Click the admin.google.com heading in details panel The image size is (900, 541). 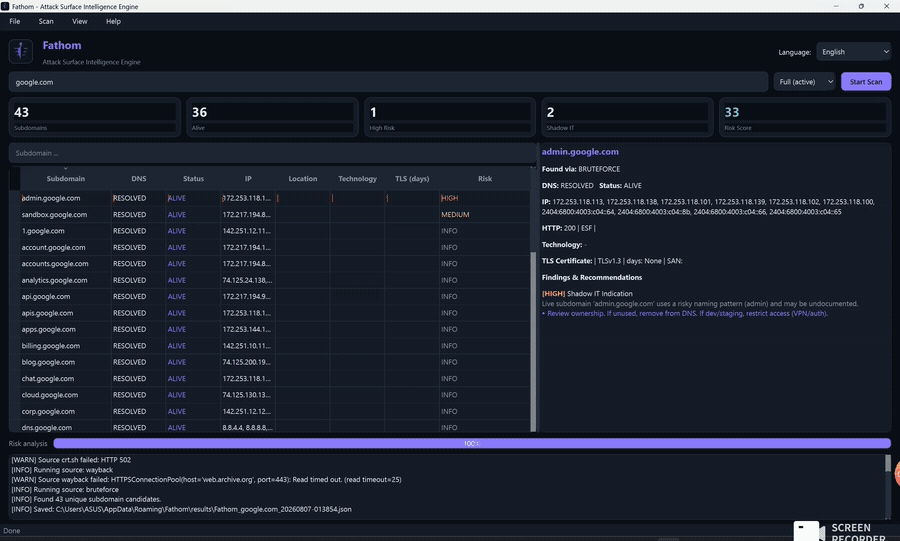pos(580,152)
